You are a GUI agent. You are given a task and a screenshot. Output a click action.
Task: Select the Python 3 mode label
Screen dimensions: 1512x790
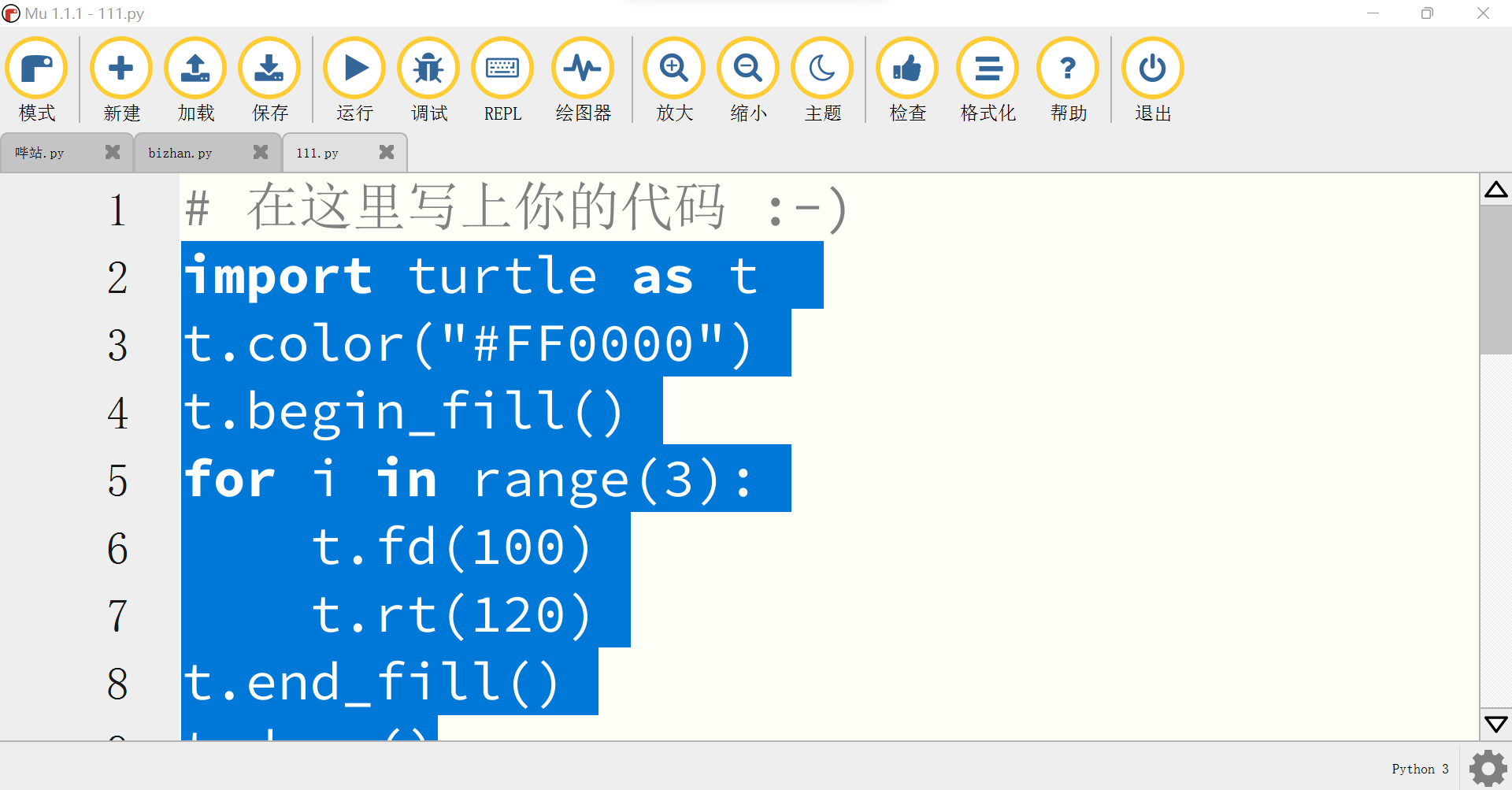(x=1420, y=768)
